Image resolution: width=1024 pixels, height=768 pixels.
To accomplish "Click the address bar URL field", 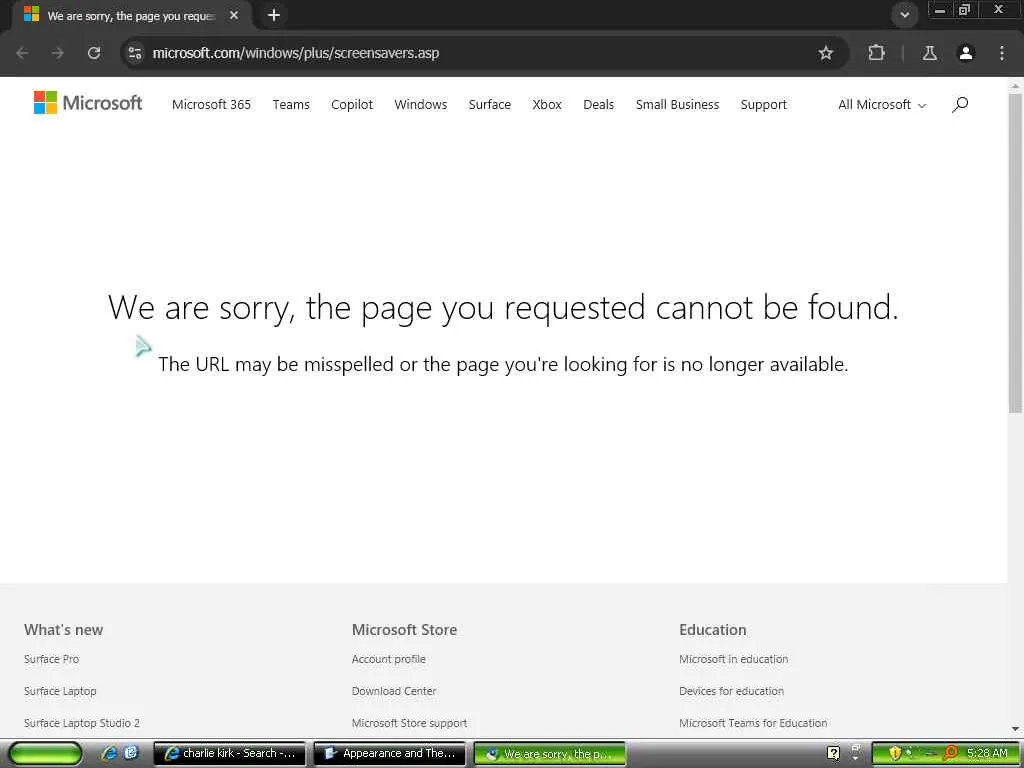I will click(483, 53).
